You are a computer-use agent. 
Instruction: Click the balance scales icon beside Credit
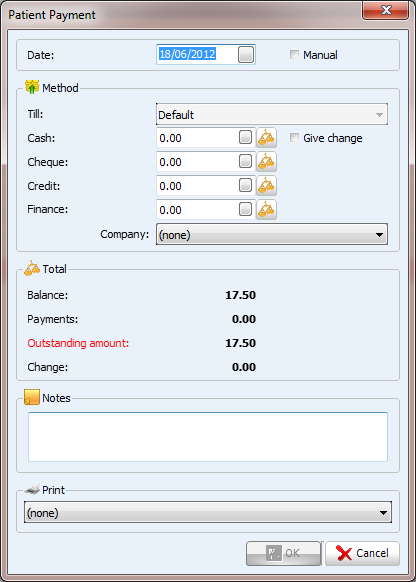pos(266,186)
